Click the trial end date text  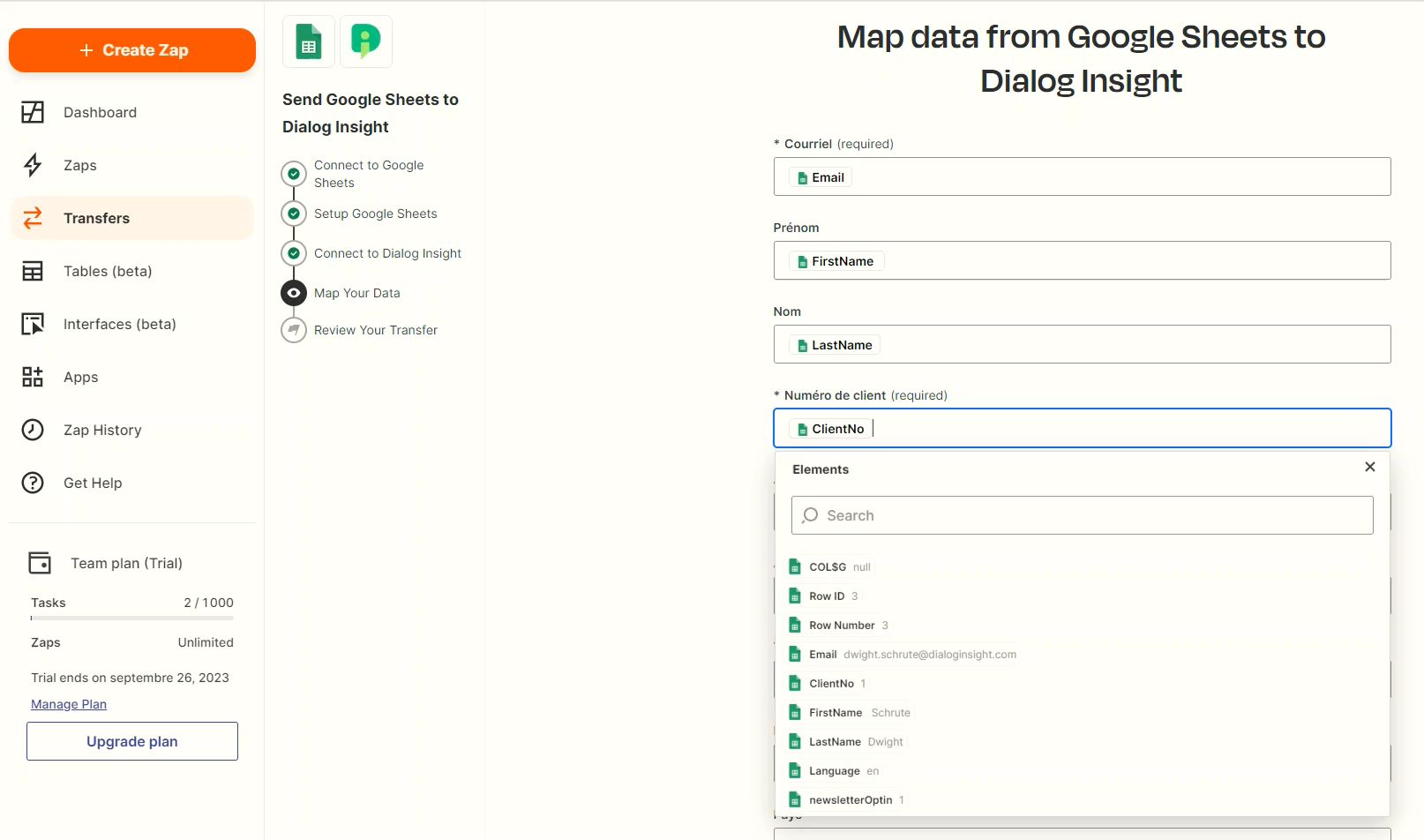[130, 678]
